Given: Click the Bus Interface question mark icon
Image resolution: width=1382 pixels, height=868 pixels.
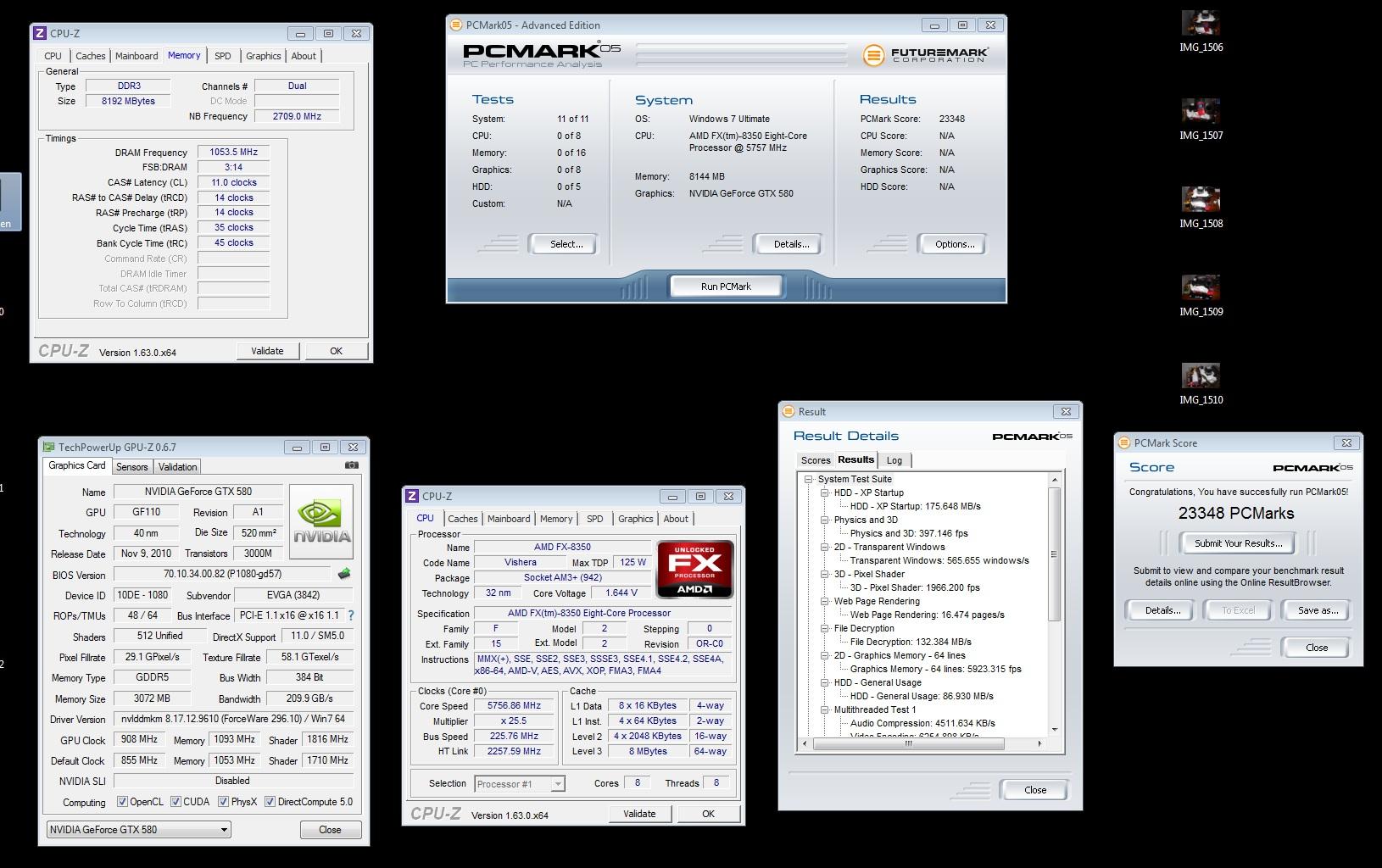Looking at the screenshot, I should (x=351, y=615).
